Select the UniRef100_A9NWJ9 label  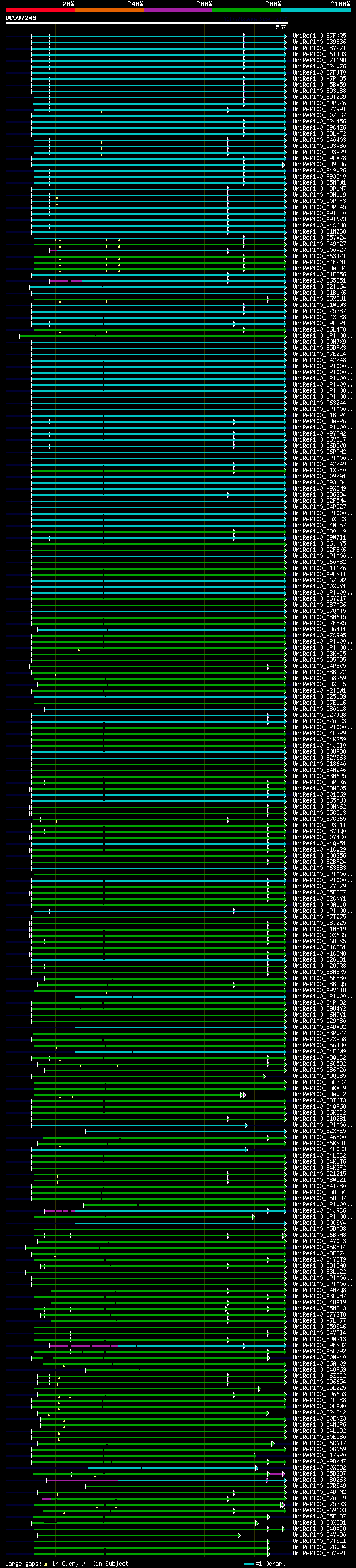319,195
